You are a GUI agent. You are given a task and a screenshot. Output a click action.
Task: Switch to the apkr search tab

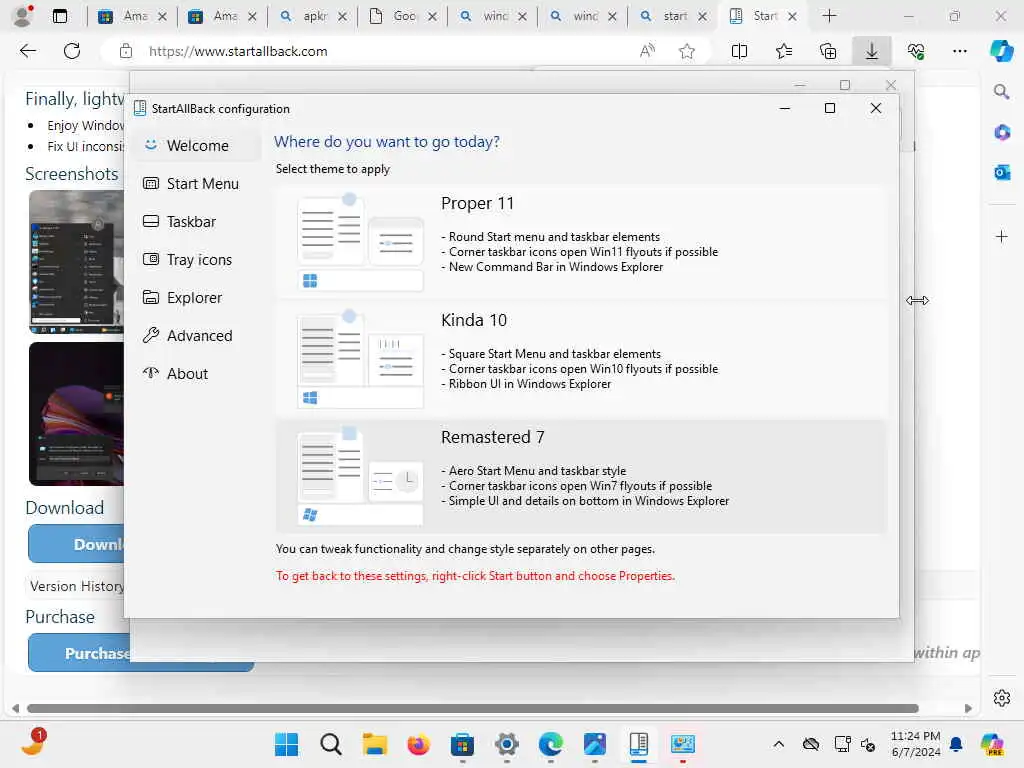click(313, 16)
